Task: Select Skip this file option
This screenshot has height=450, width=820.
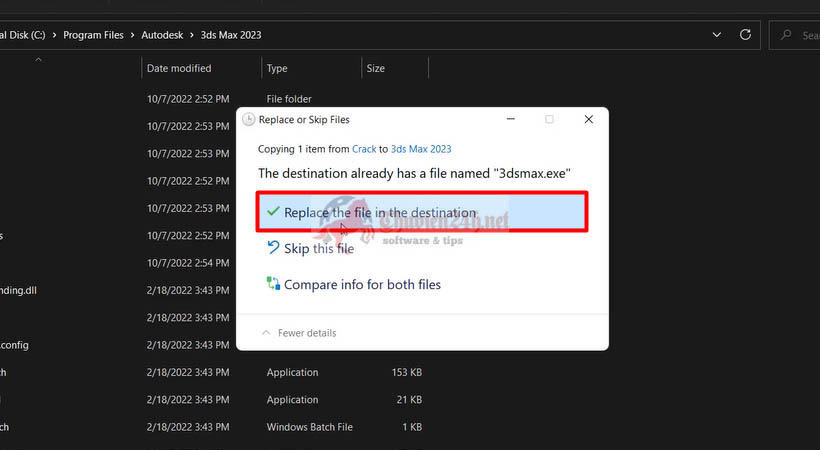Action: 319,249
